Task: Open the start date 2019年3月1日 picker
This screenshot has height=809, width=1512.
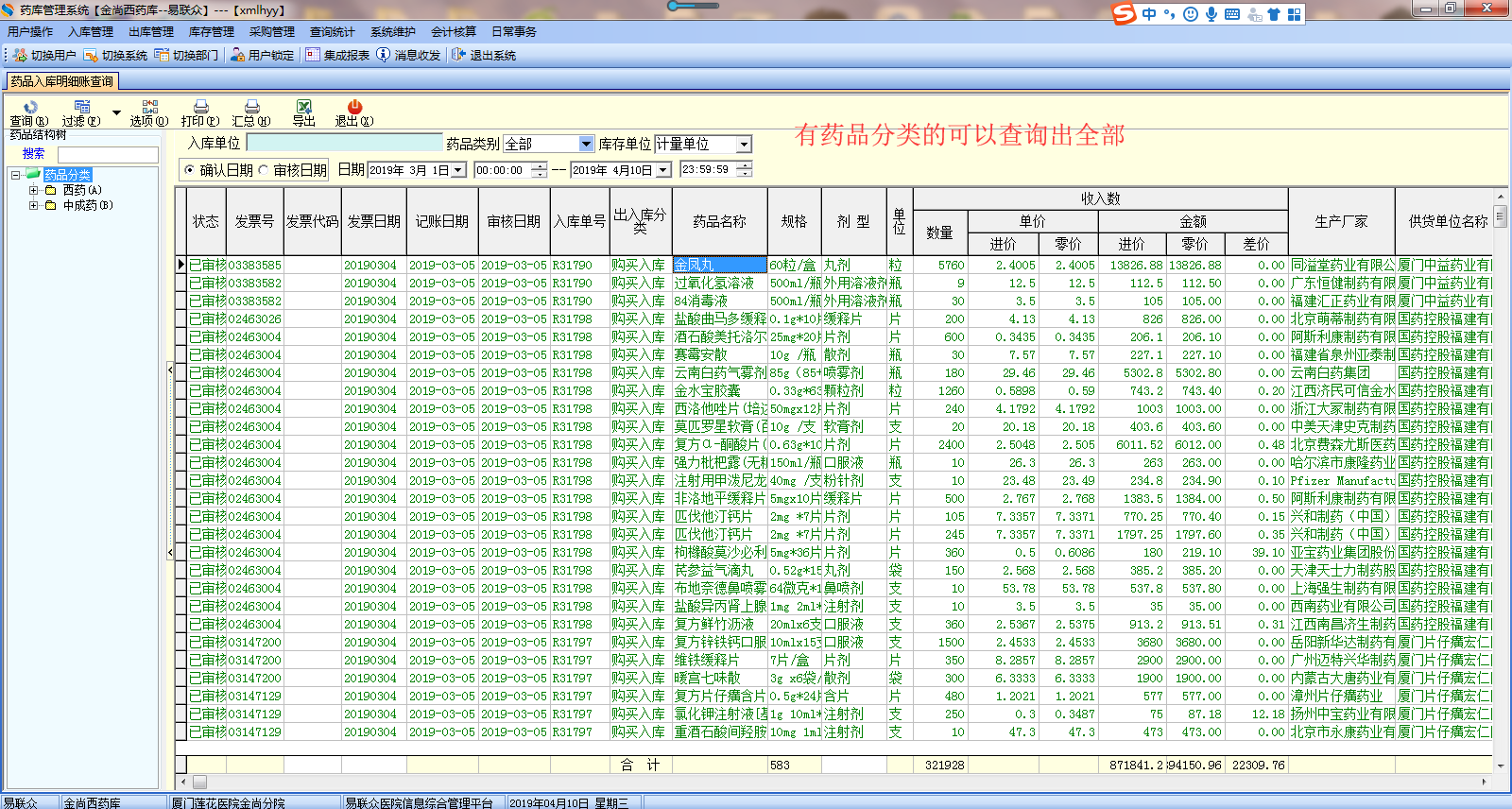Action: click(458, 170)
